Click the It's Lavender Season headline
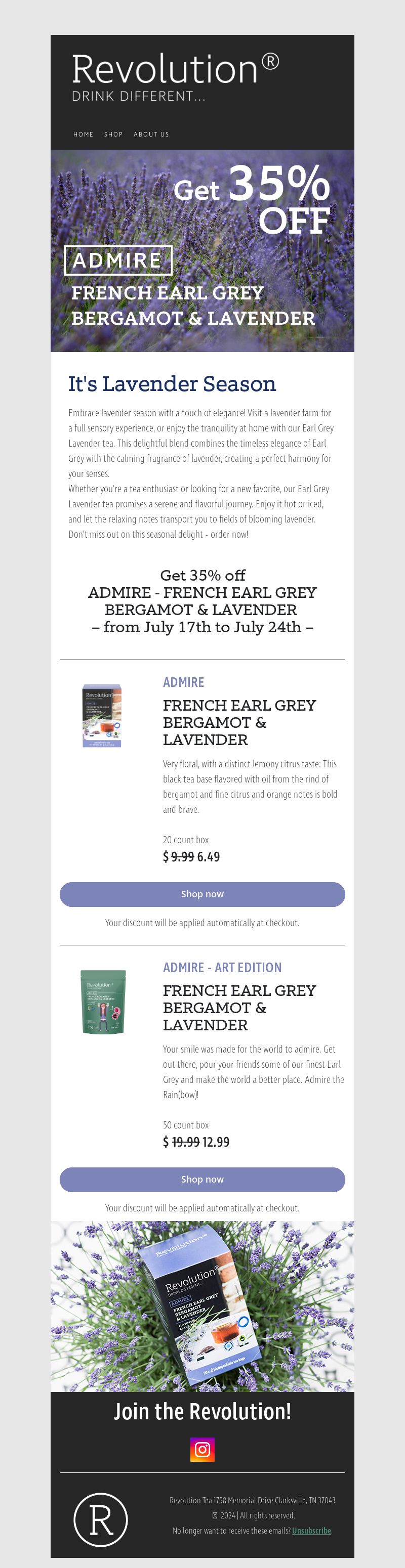The height and width of the screenshot is (1568, 405). click(172, 384)
